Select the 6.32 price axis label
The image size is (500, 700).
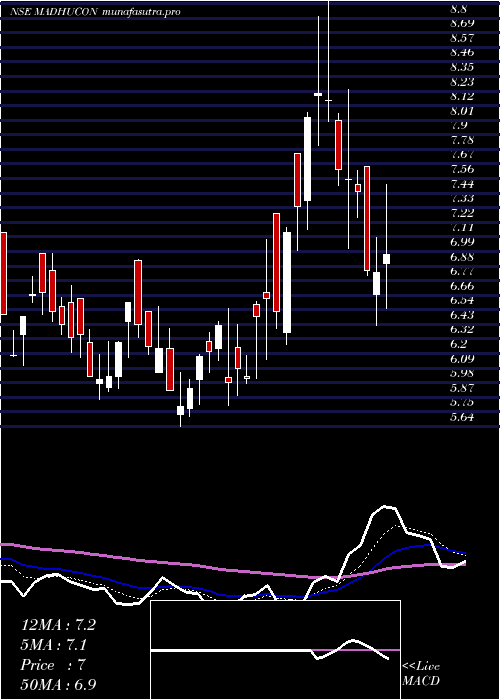pos(462,329)
